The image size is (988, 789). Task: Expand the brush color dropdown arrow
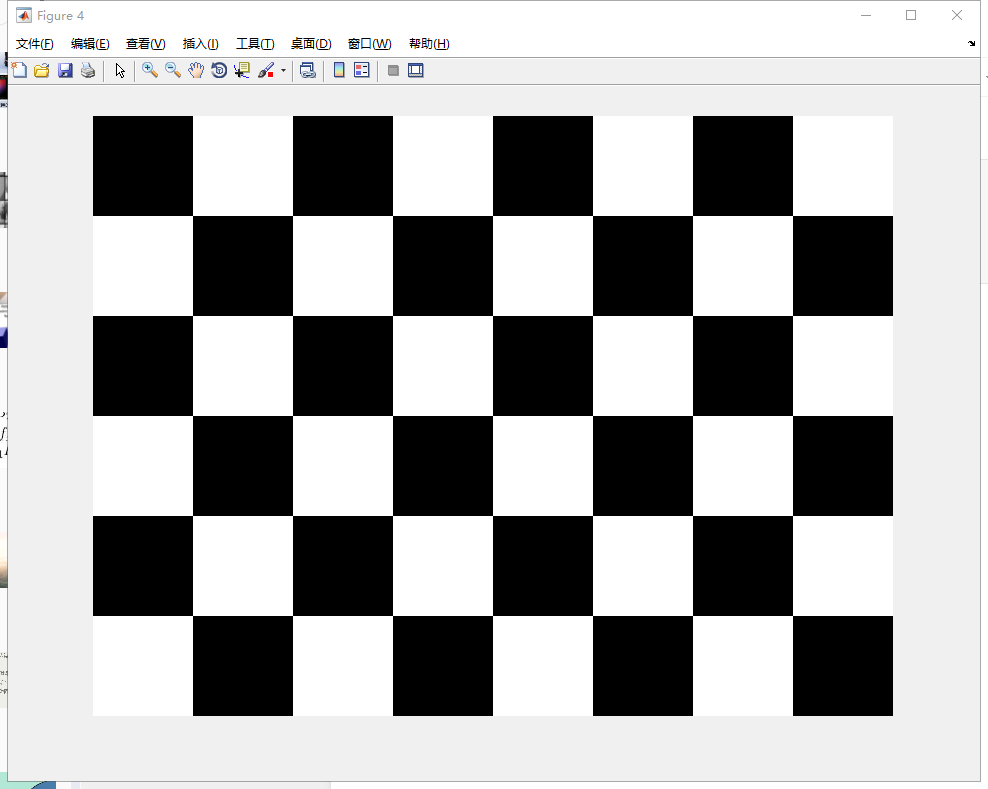[284, 71]
